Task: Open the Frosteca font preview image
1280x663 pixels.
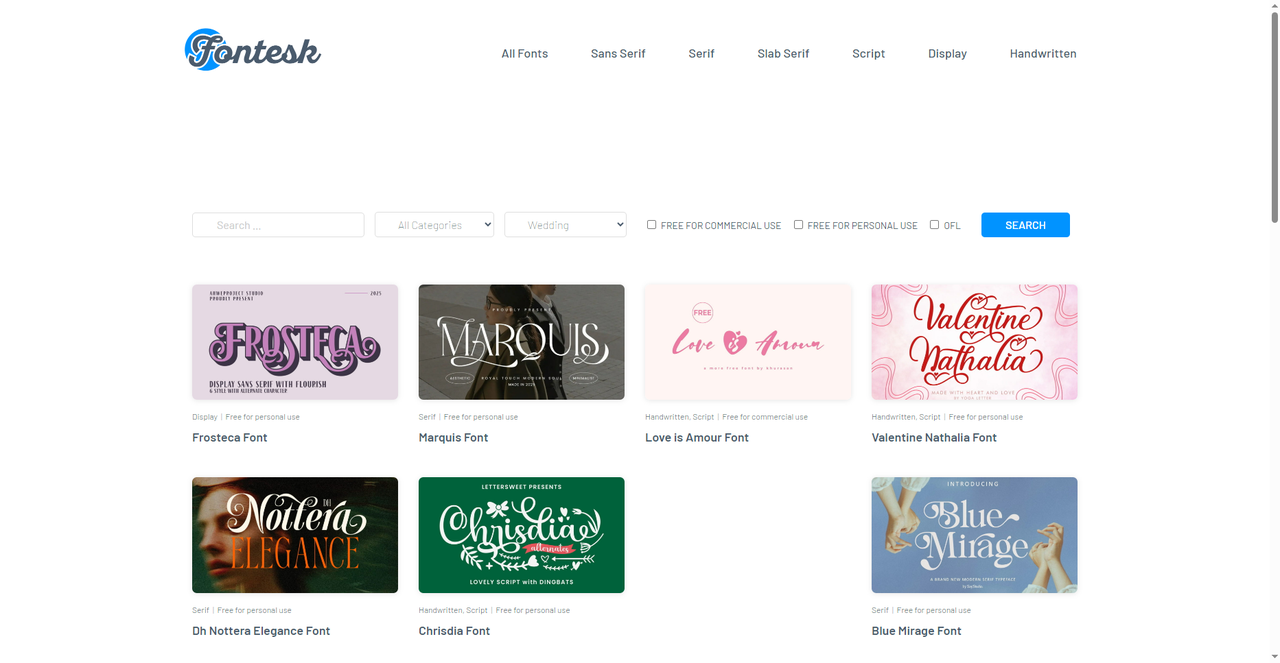Action: click(x=295, y=342)
